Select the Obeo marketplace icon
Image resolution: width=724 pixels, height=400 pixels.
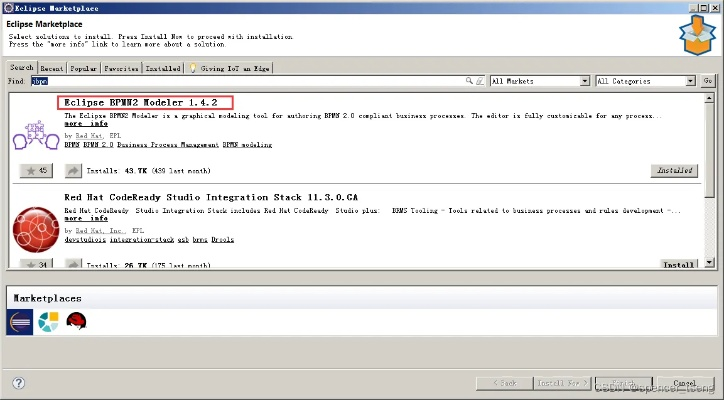point(48,322)
